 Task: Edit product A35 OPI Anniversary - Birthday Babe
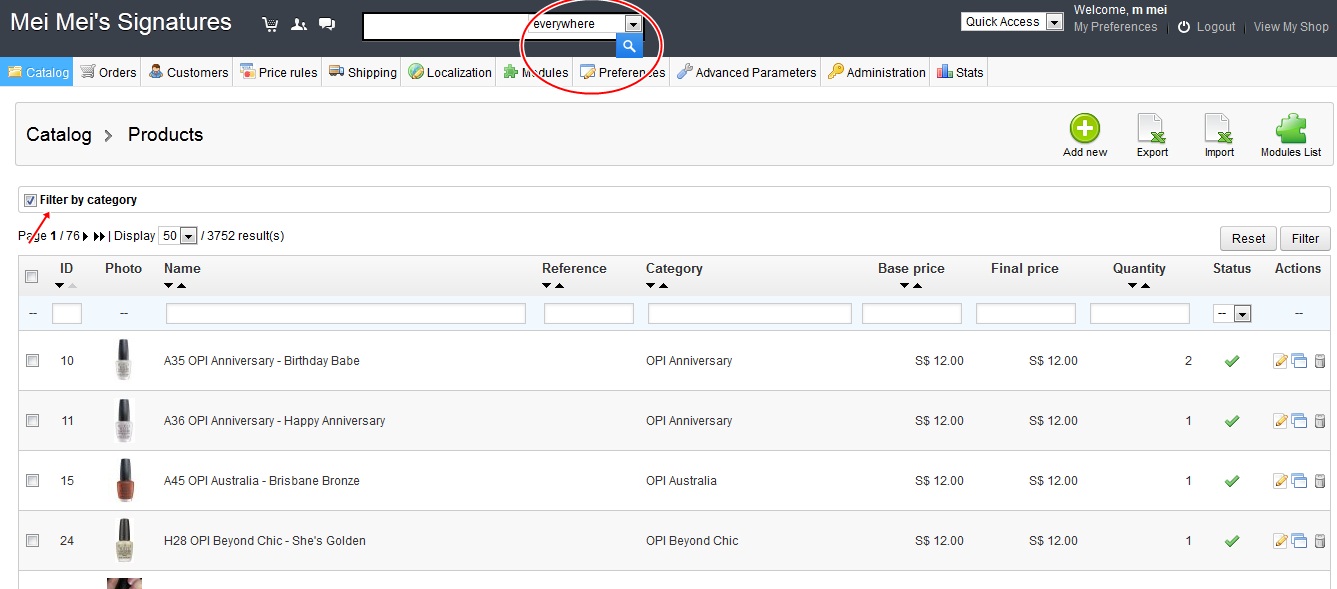(1280, 361)
